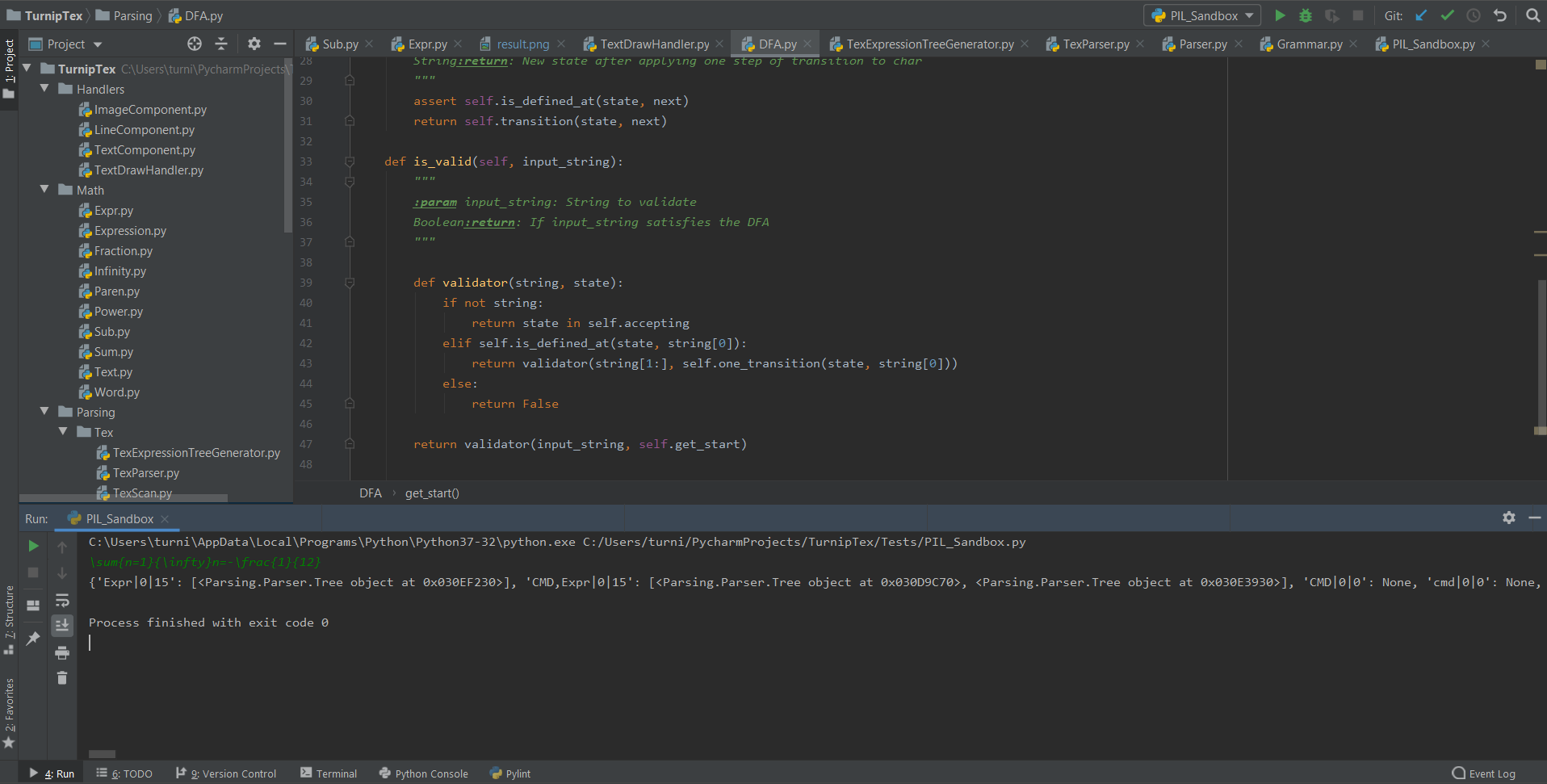Switch to the TexParser.py editor tab
This screenshot has height=784, width=1547.
1095,44
